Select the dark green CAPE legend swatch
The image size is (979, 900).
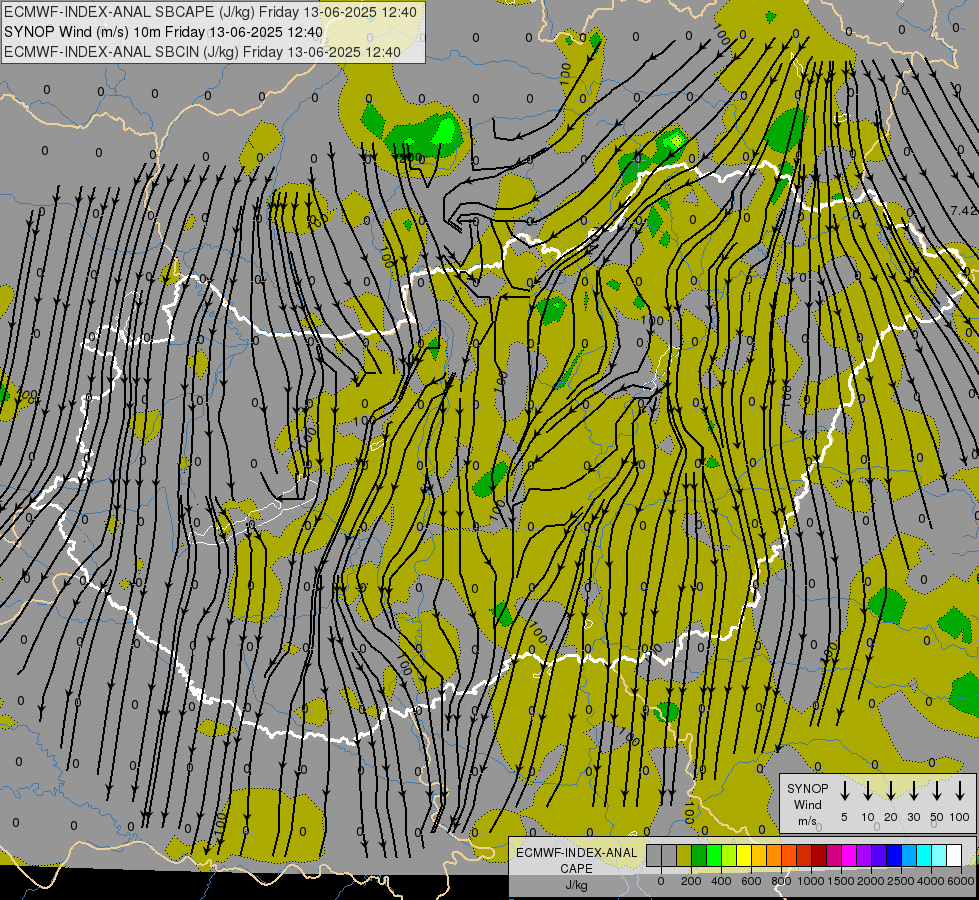(x=699, y=855)
